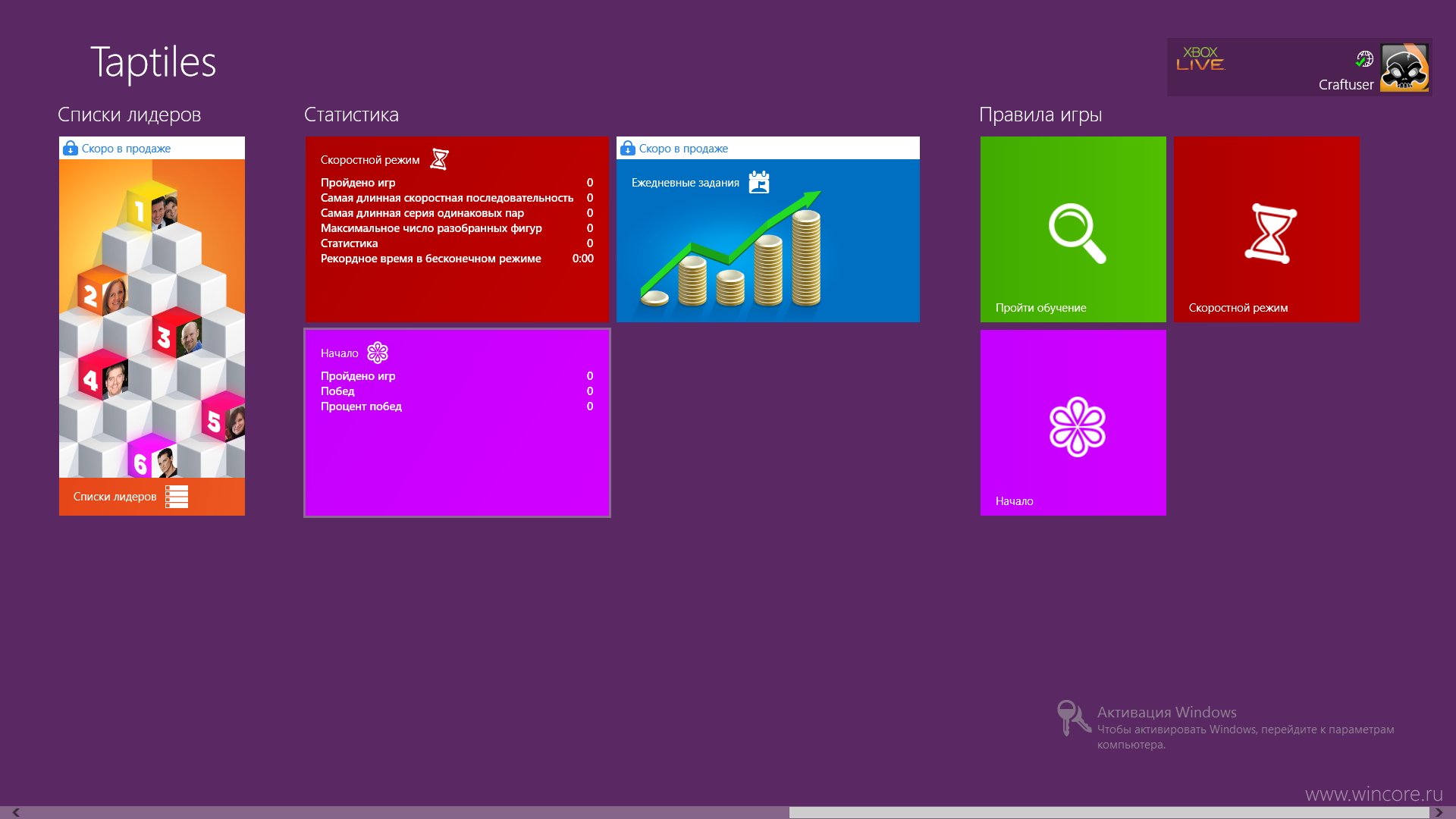Click the Статистика row inside the red tile
Image resolution: width=1456 pixels, height=819 pixels.
point(457,243)
